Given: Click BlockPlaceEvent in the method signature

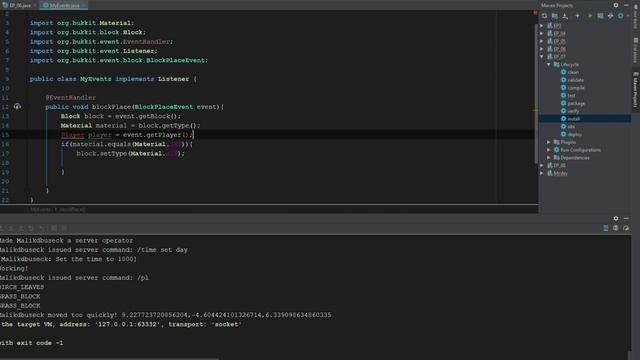Looking at the screenshot, I should [x=163, y=107].
